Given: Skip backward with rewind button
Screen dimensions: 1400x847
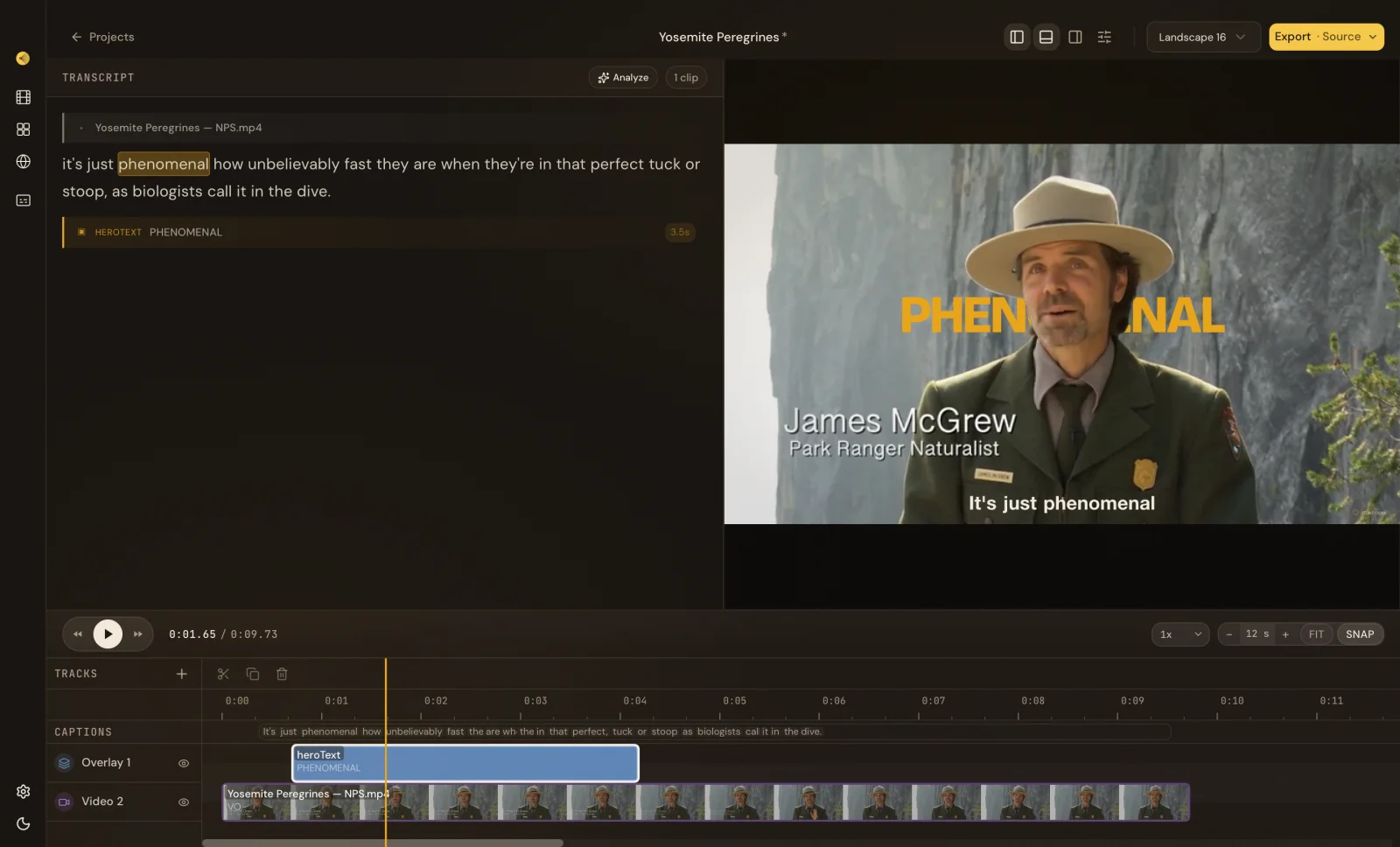Looking at the screenshot, I should click(x=78, y=634).
